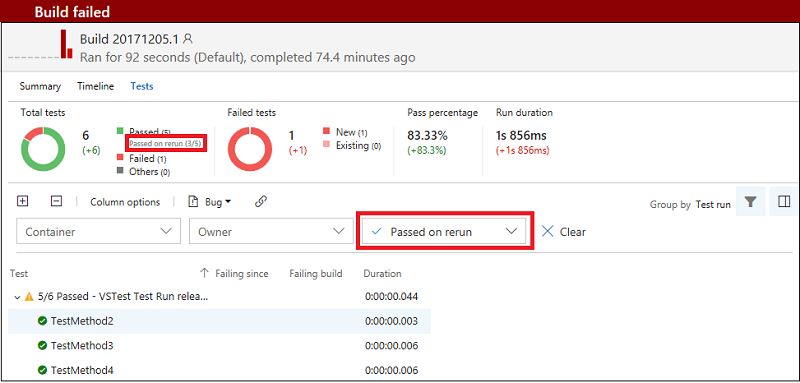Click the green check icon for TestMethod2
This screenshot has width=800, height=383.
(x=42, y=321)
